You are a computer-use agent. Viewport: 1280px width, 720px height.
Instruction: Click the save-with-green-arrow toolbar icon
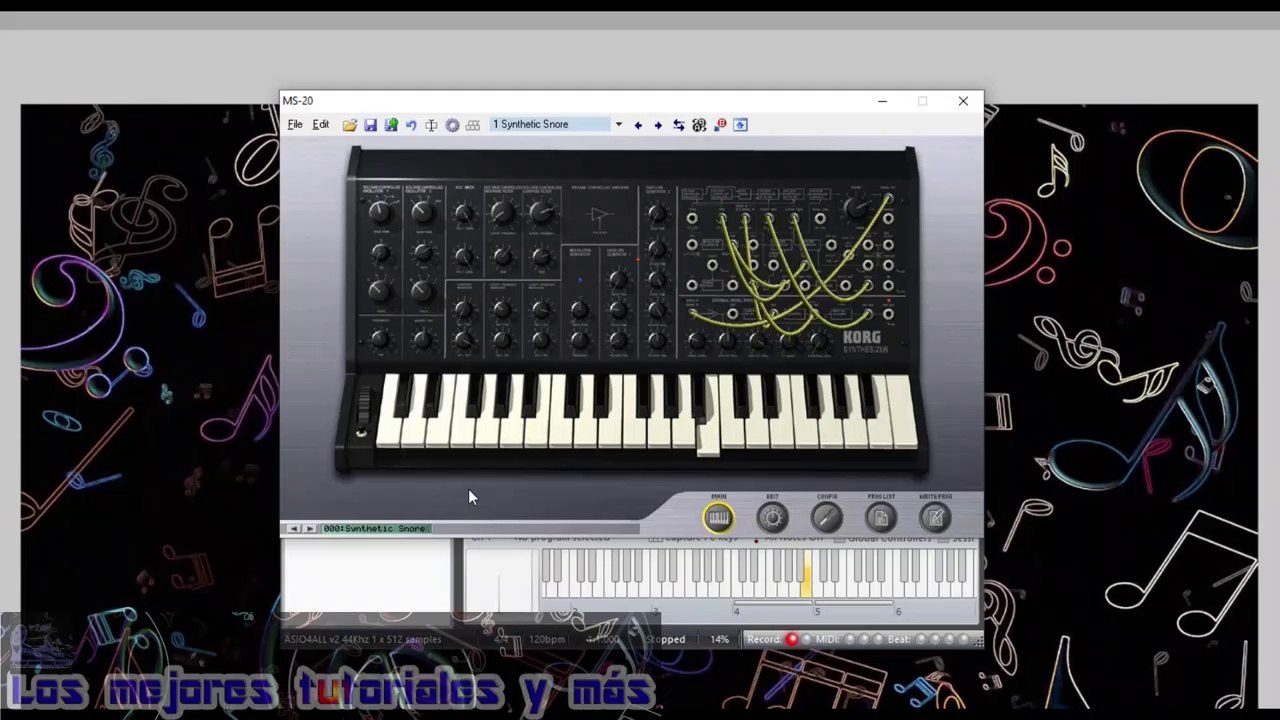391,125
